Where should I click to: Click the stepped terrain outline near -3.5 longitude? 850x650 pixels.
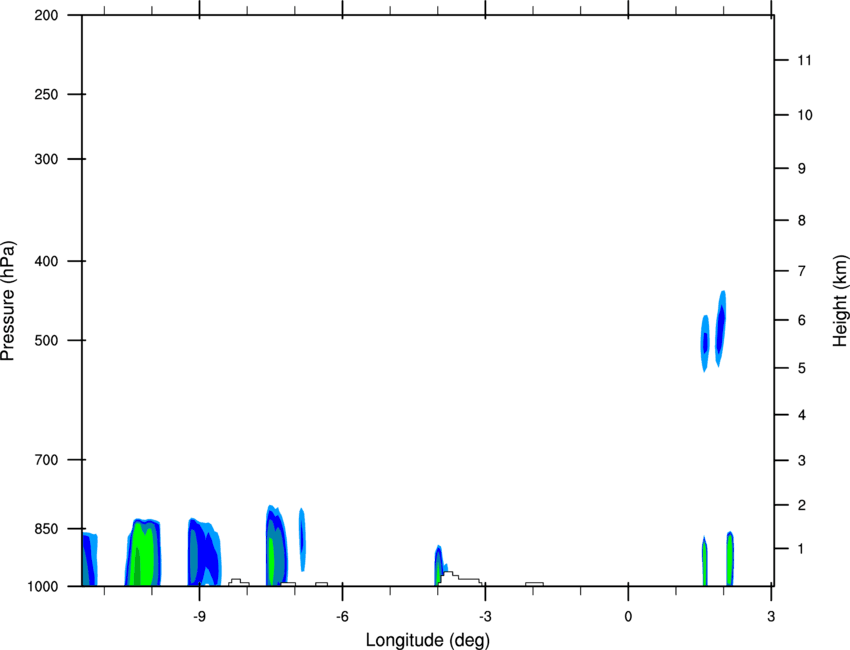pyautogui.click(x=460, y=578)
